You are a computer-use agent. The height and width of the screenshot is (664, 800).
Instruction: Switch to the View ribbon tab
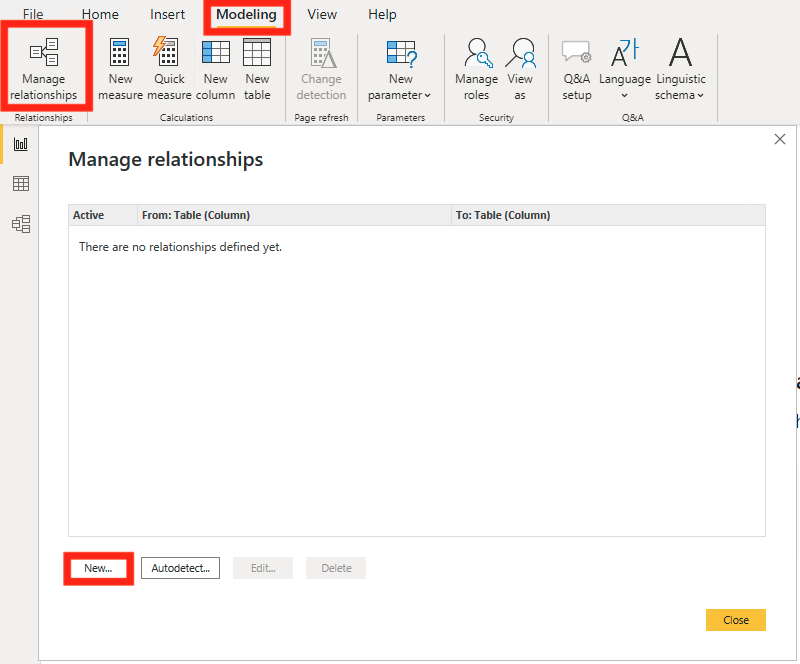click(321, 14)
